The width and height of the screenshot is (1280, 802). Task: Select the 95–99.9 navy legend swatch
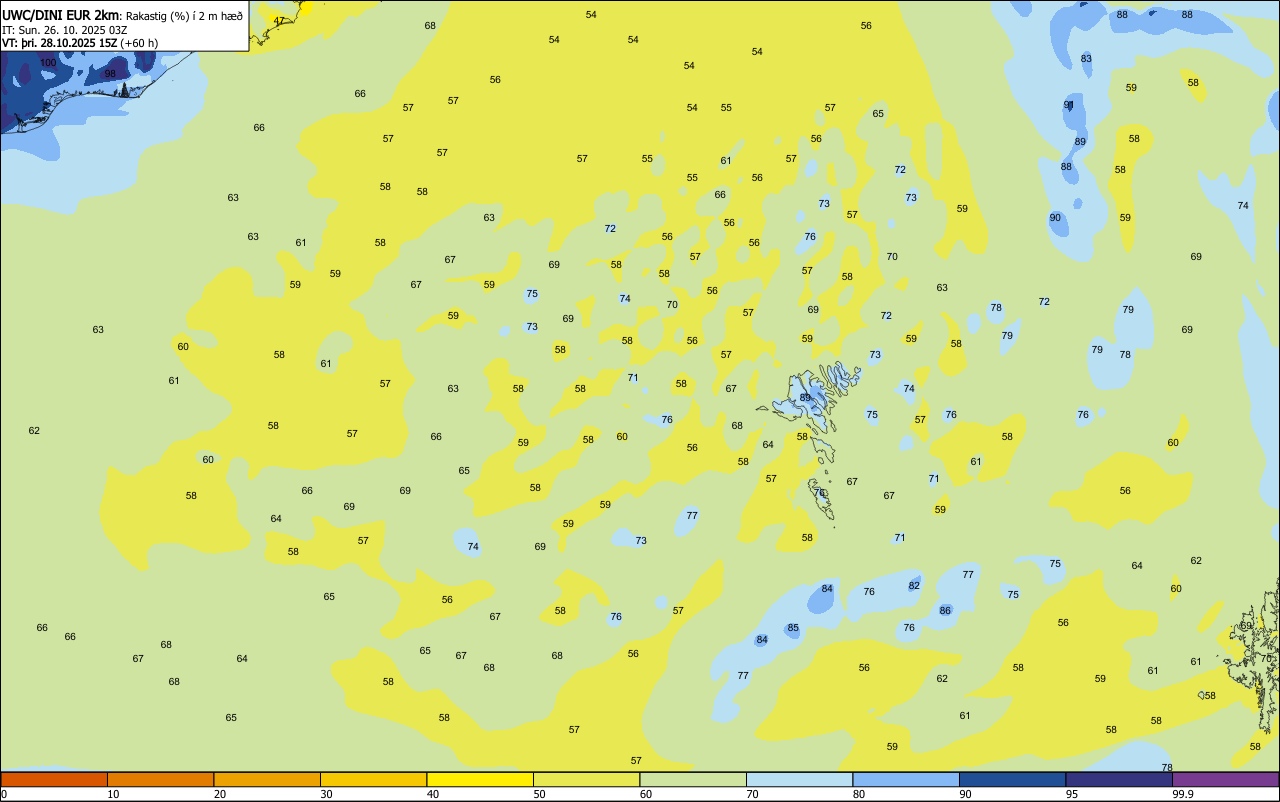click(x=1119, y=779)
